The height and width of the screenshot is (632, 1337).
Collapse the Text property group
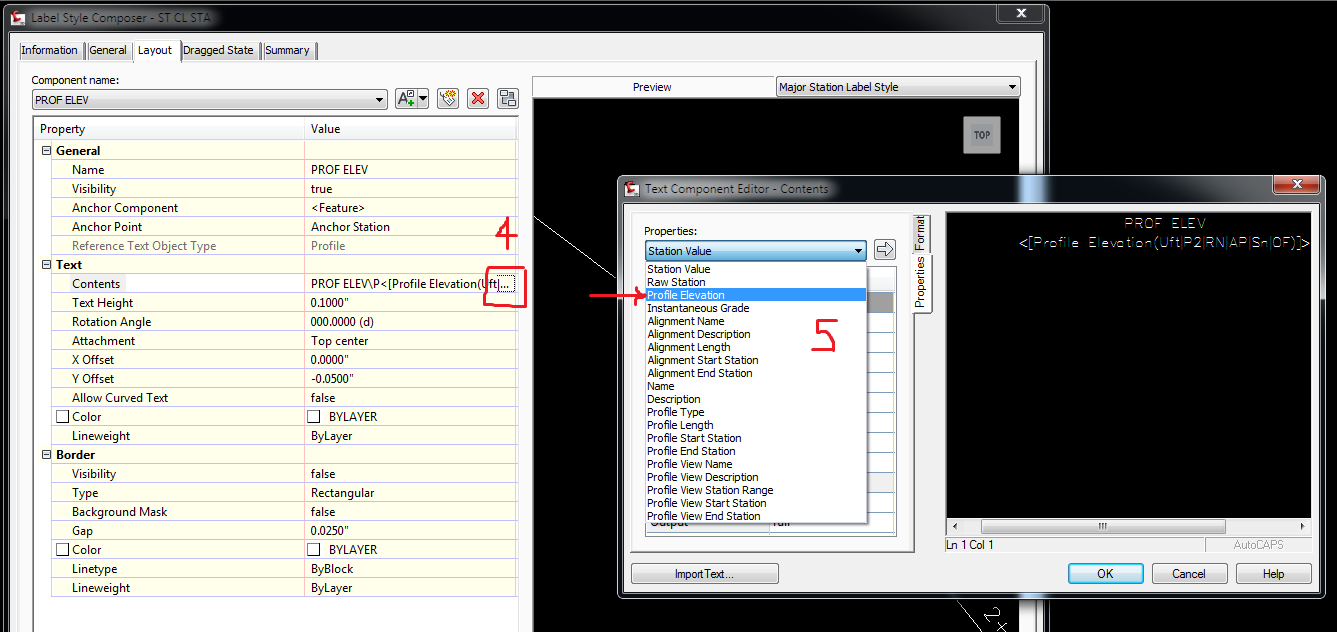(x=45, y=265)
